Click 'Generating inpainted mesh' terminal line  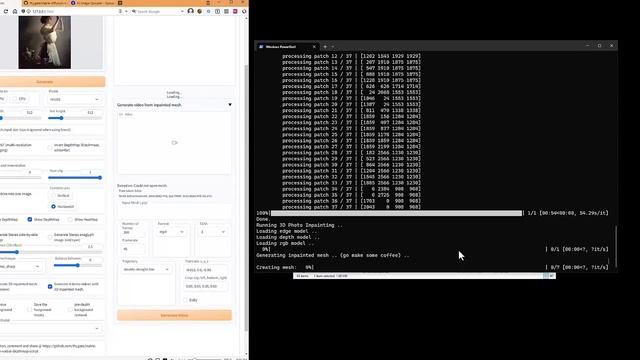click(333, 256)
